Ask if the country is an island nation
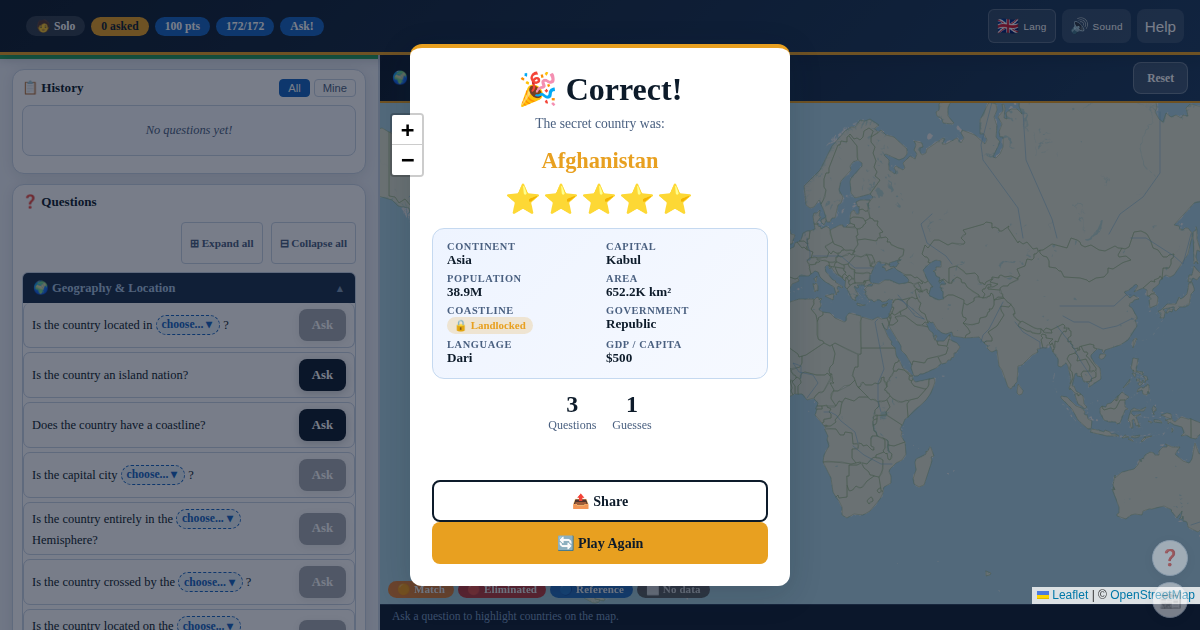Viewport: 1200px width, 630px height. tap(322, 375)
